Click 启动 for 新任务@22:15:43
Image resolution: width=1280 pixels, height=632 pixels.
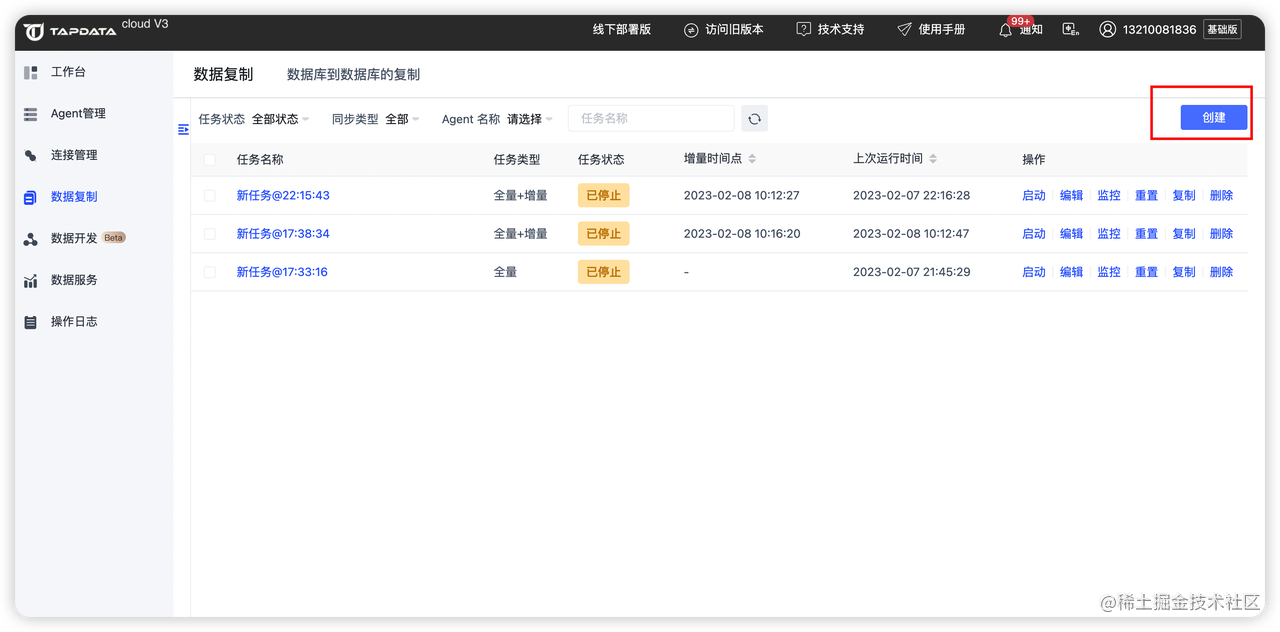point(1034,195)
